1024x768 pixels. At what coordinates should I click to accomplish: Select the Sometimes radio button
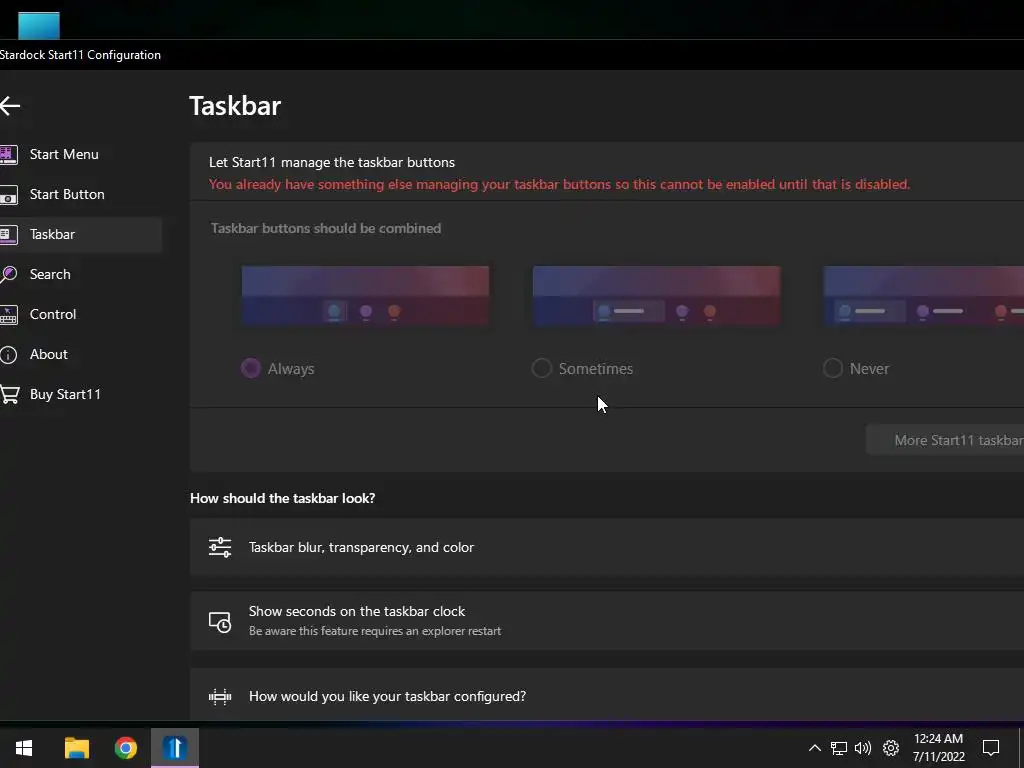coord(541,368)
